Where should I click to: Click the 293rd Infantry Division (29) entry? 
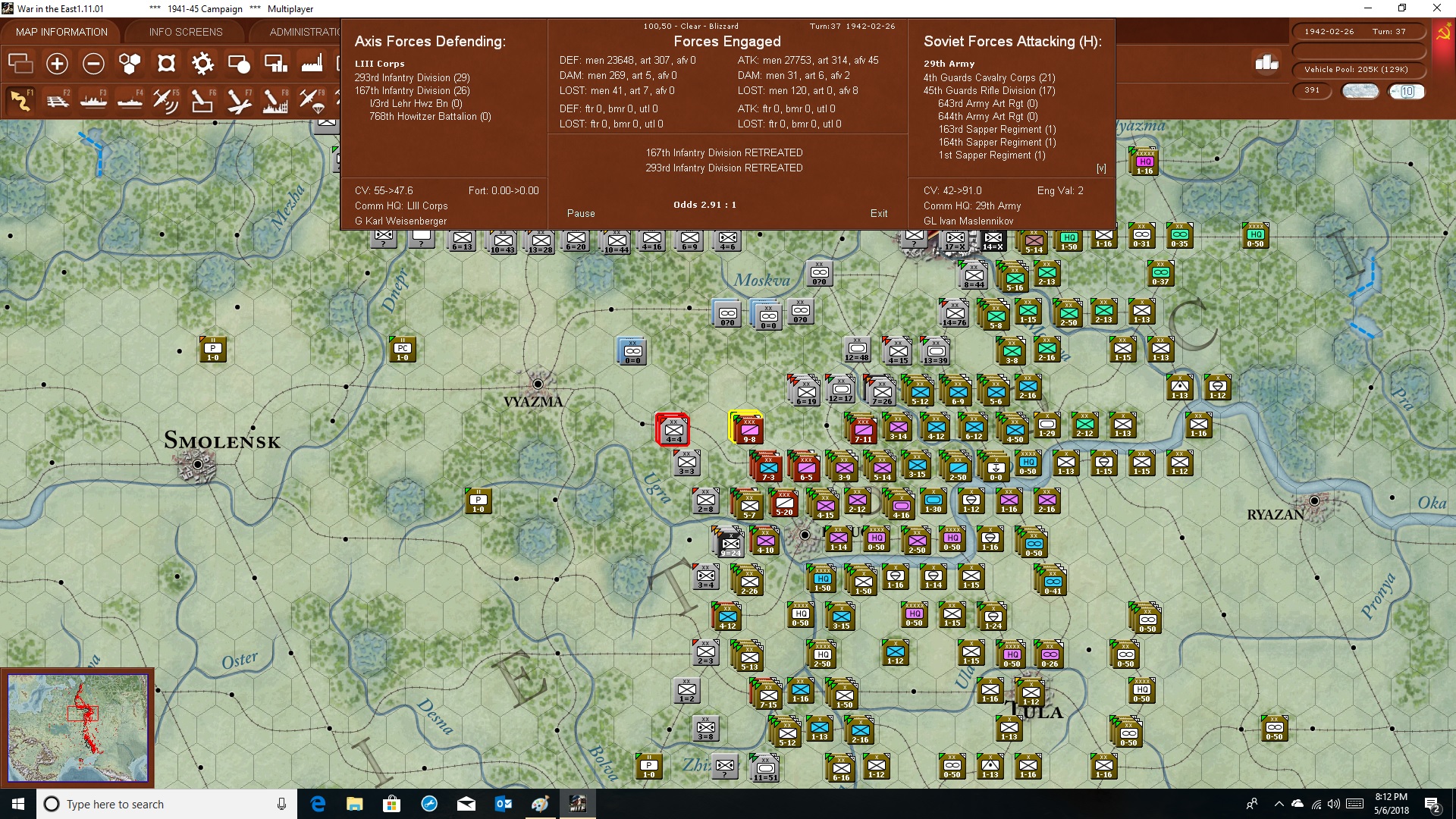point(412,77)
